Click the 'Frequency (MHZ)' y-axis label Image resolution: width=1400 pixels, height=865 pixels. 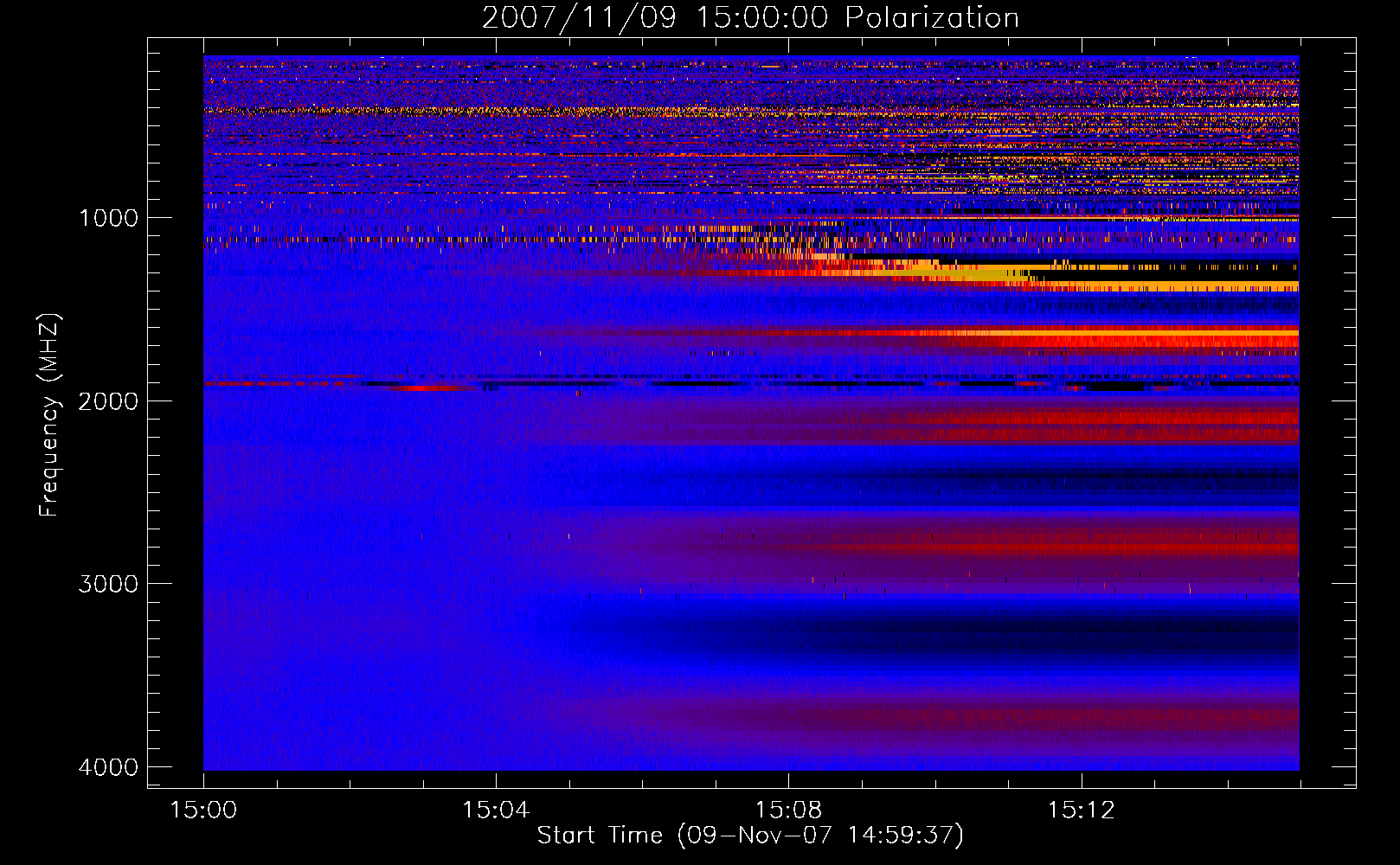49,415
